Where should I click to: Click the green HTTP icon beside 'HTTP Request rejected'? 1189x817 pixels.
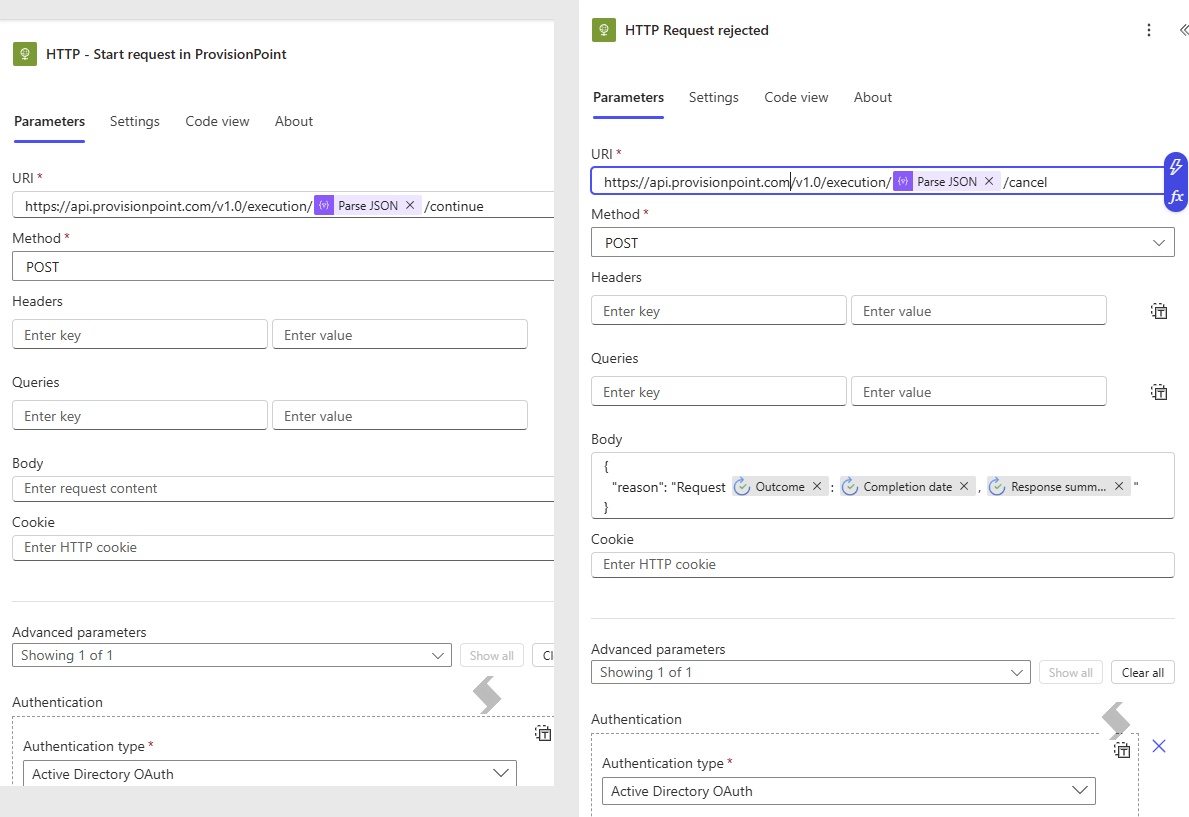pyautogui.click(x=604, y=30)
